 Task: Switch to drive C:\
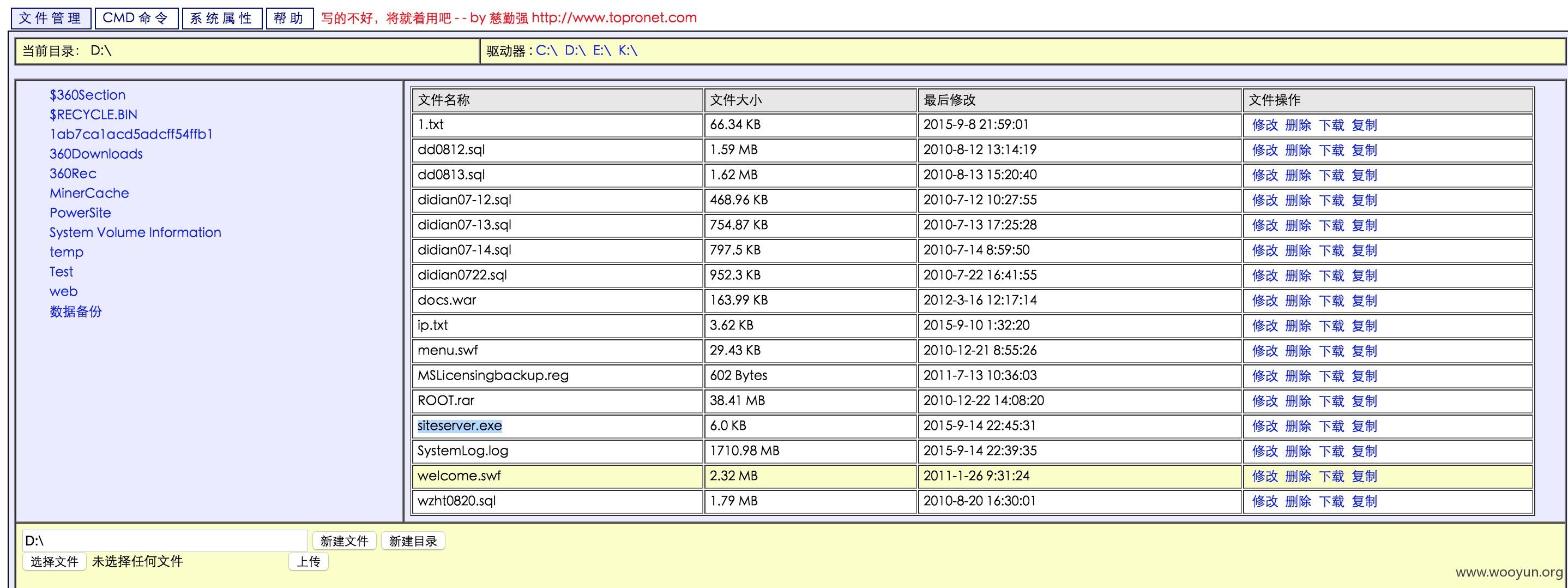[547, 51]
